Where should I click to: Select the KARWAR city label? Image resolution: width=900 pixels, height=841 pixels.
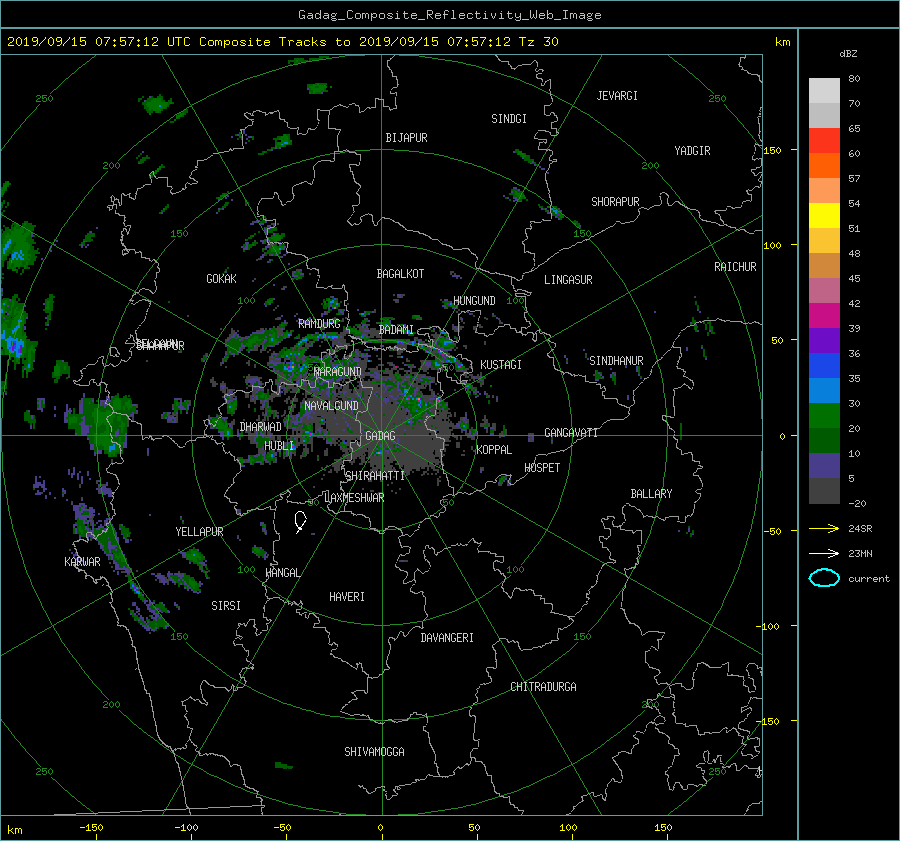pos(82,562)
